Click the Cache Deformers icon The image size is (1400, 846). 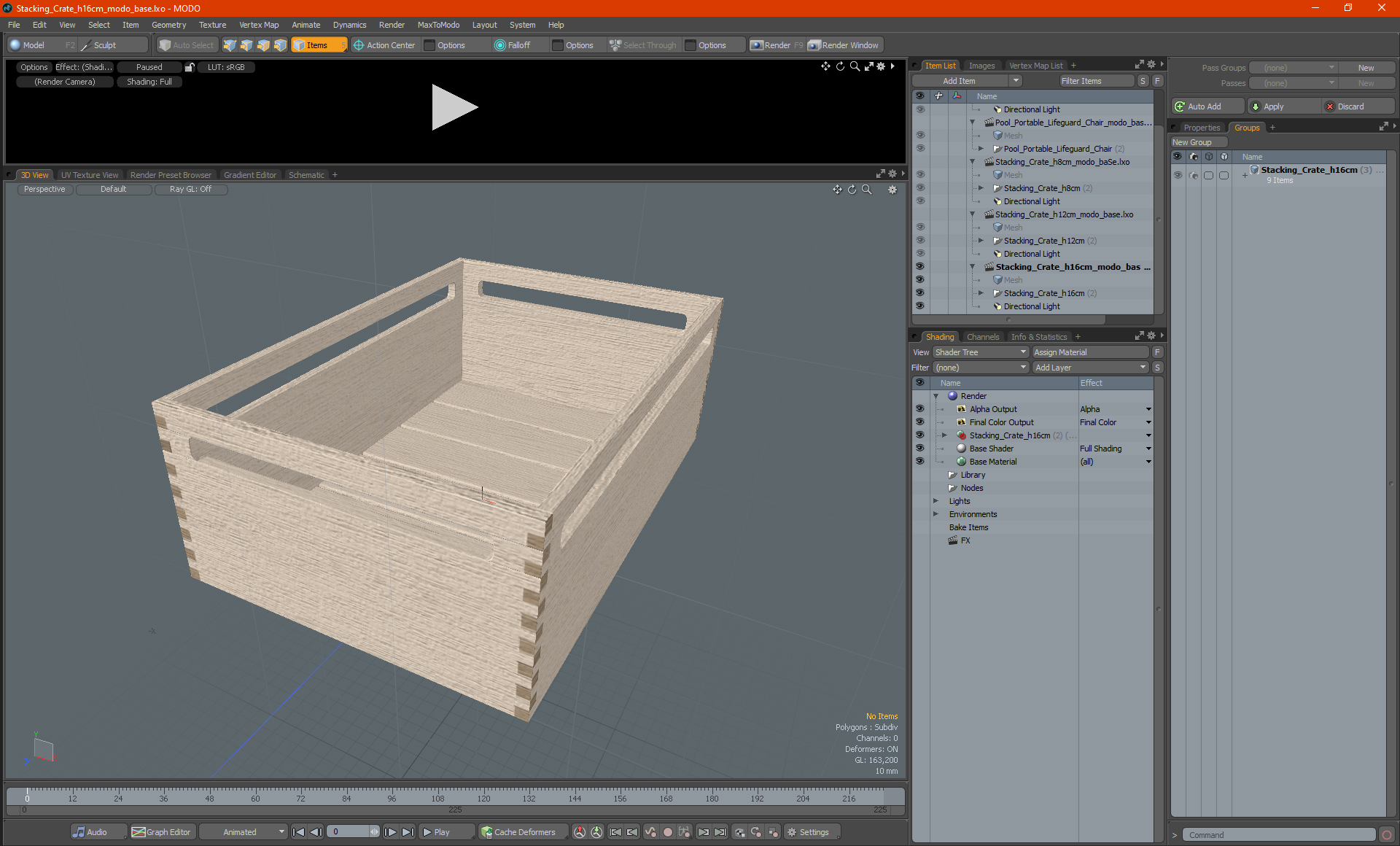(486, 832)
